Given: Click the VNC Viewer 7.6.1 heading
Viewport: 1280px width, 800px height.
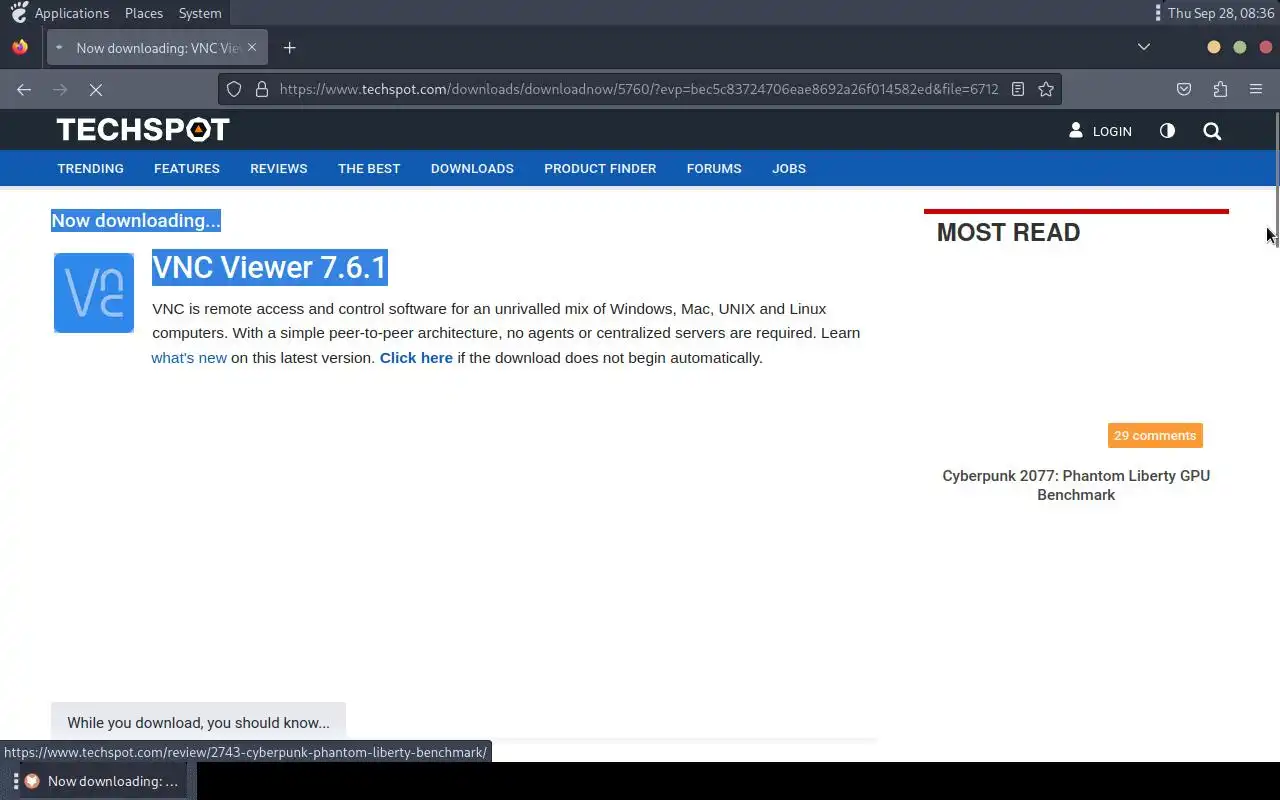Looking at the screenshot, I should coord(270,267).
